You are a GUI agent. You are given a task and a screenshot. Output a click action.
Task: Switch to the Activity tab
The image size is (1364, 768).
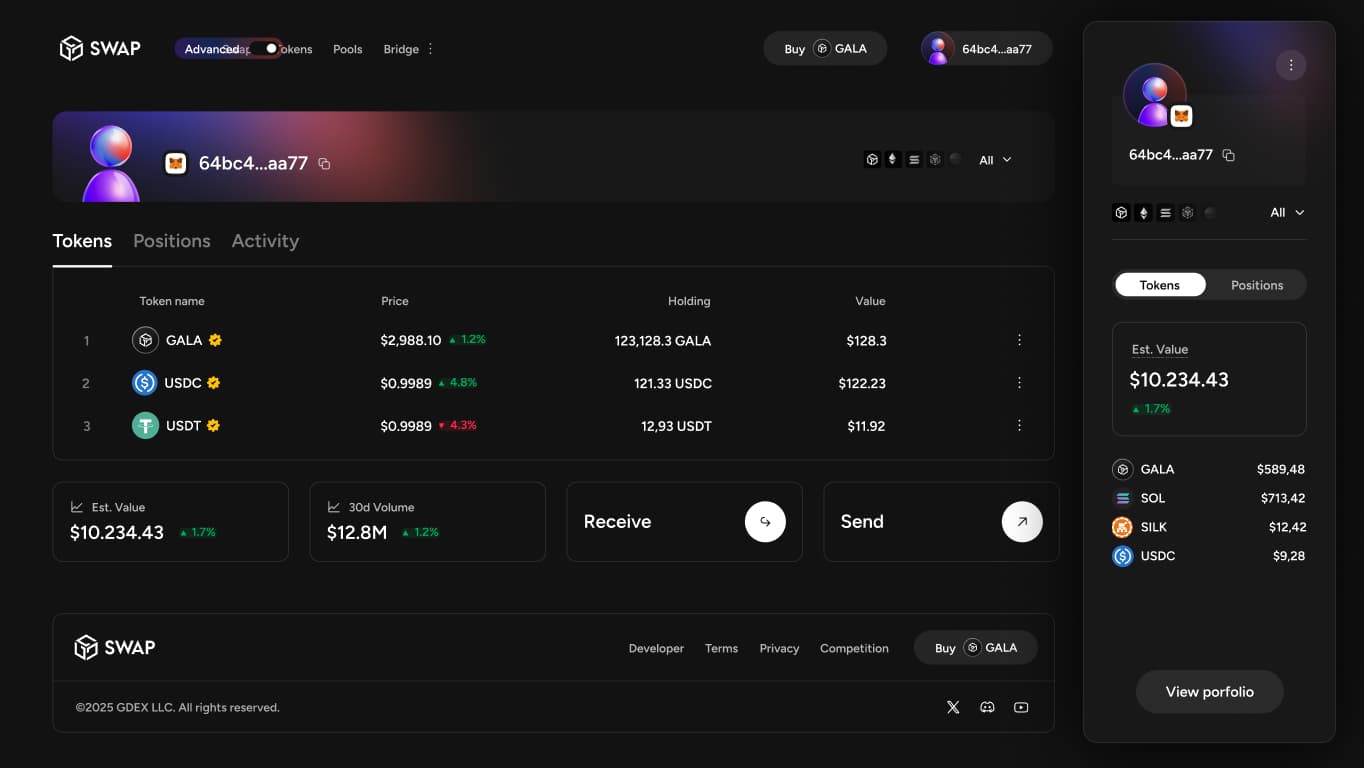pos(265,241)
